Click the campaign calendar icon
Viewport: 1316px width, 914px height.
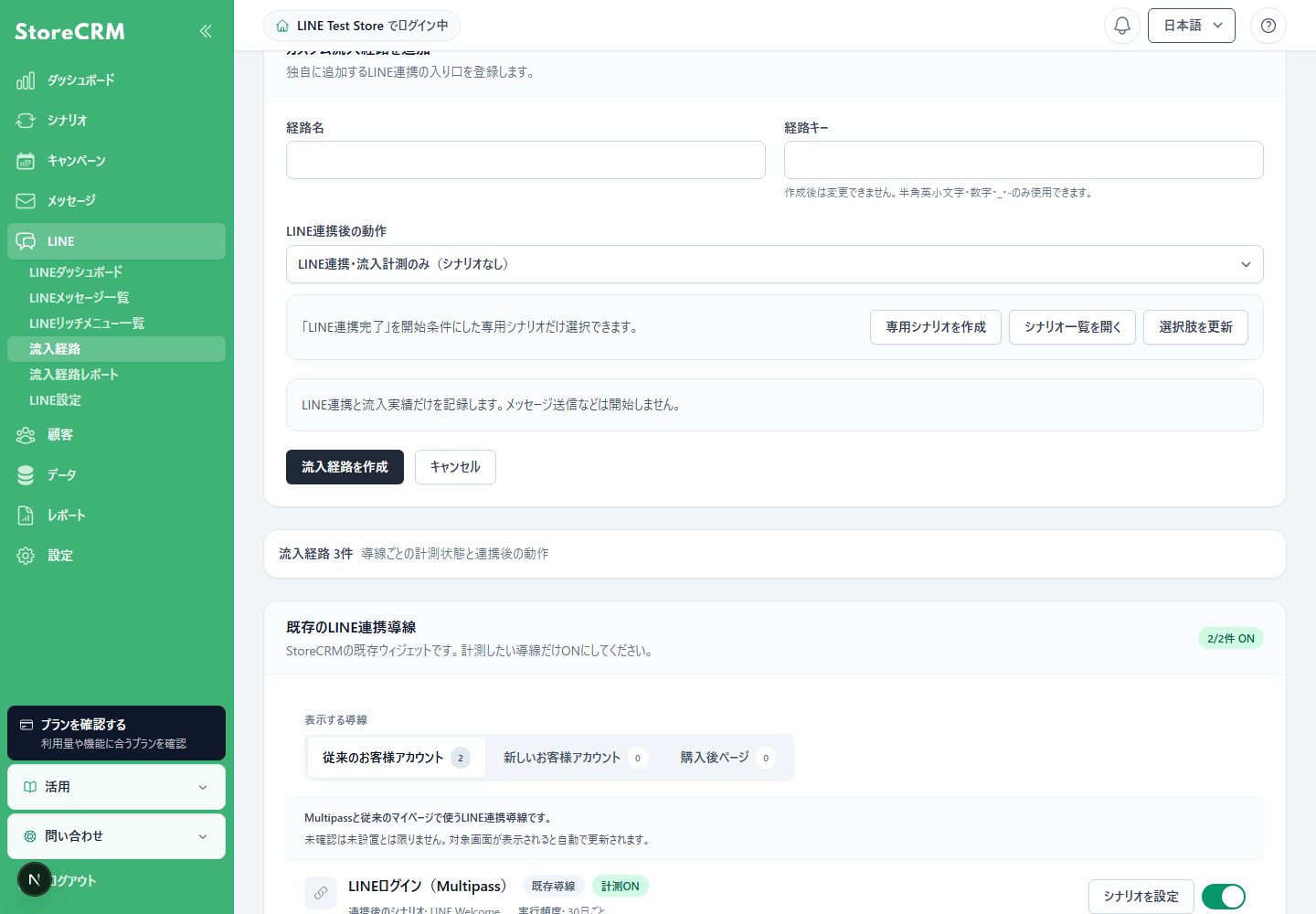pyautogui.click(x=26, y=161)
